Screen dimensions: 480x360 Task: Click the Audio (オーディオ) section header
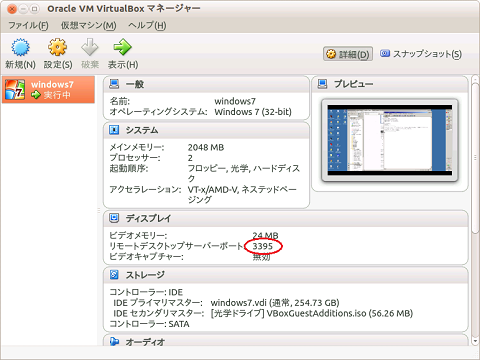[286, 341]
